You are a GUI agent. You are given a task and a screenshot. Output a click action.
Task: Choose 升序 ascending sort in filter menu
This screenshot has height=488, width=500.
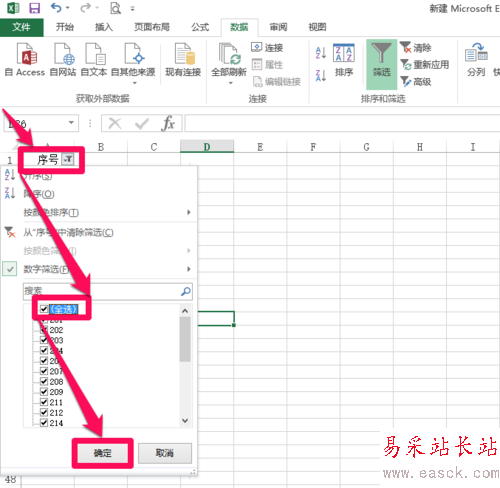100,175
